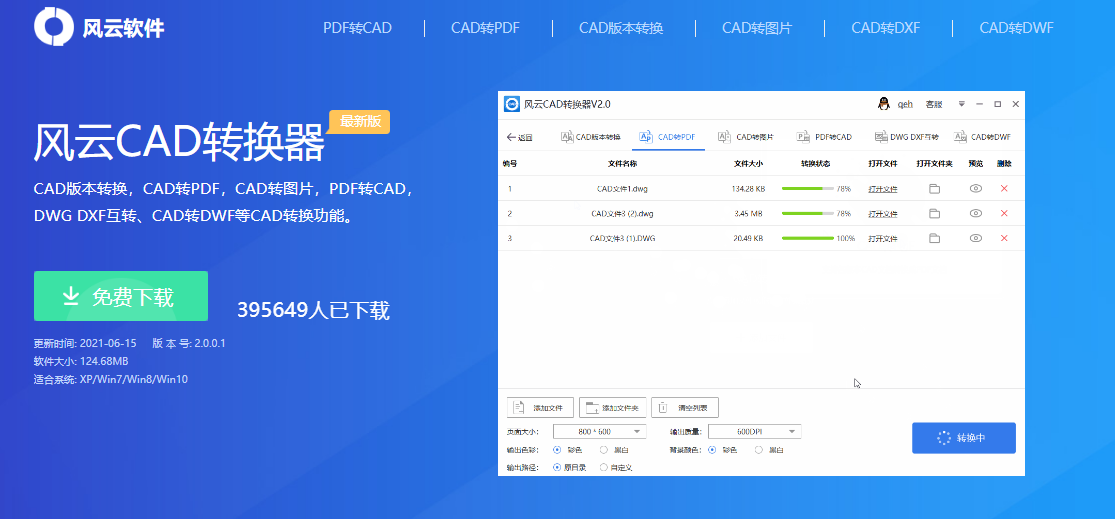Click the 100% progress bar of CAD文件3 (1).DWG

[808, 238]
